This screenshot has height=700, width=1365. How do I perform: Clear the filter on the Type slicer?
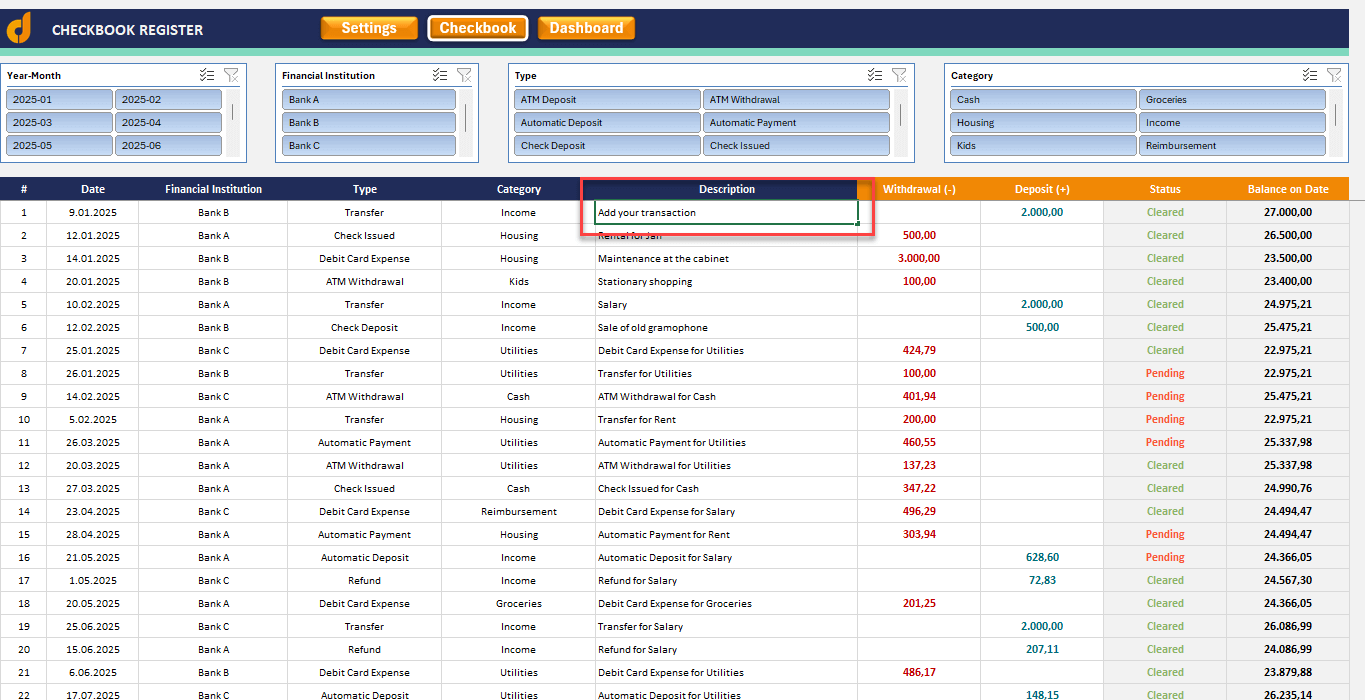tap(899, 75)
